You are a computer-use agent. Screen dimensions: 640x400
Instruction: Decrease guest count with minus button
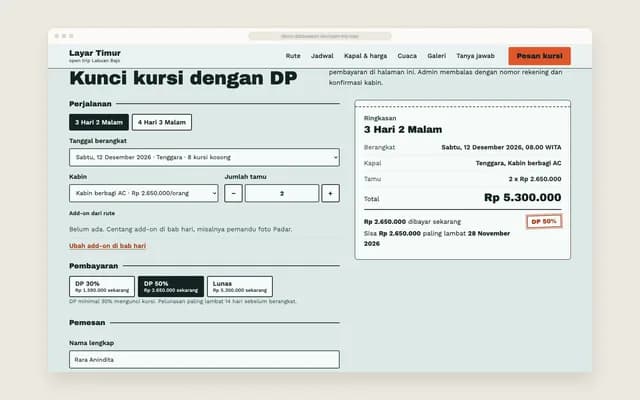pos(233,193)
